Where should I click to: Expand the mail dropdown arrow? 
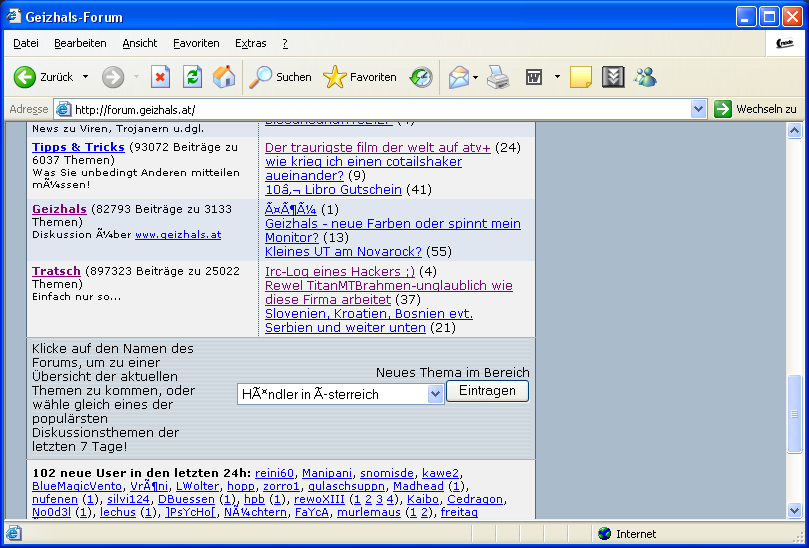pos(476,77)
